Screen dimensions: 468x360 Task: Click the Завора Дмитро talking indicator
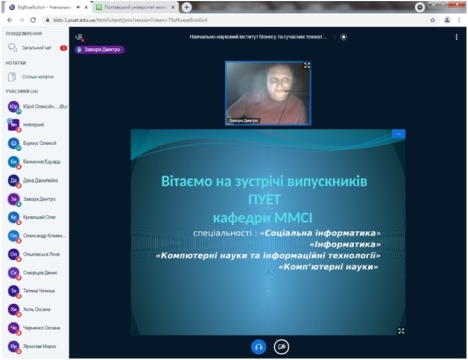point(99,50)
